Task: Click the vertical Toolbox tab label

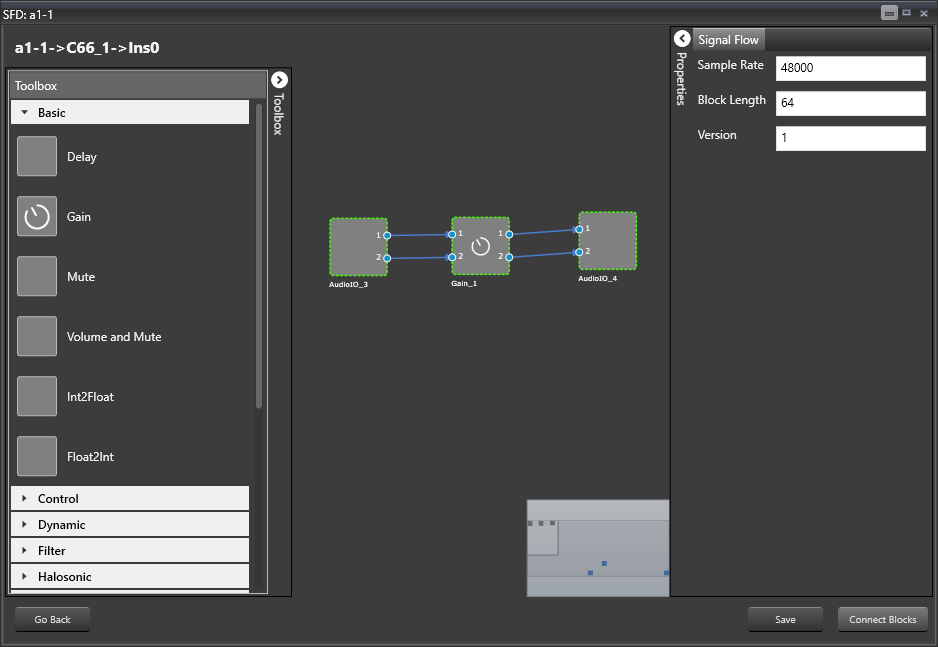Action: coord(278,114)
